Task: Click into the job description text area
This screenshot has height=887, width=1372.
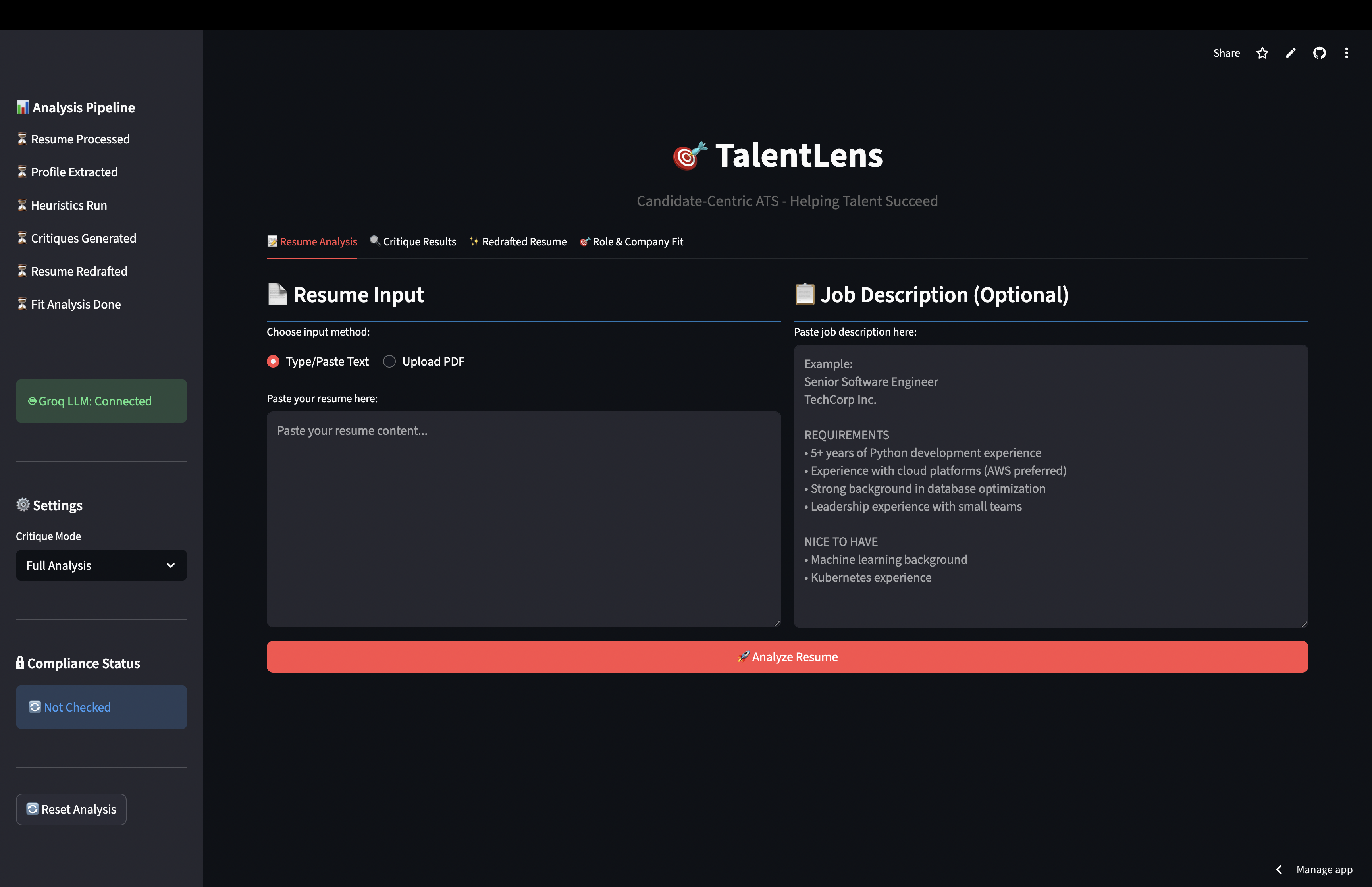Action: pos(1050,486)
